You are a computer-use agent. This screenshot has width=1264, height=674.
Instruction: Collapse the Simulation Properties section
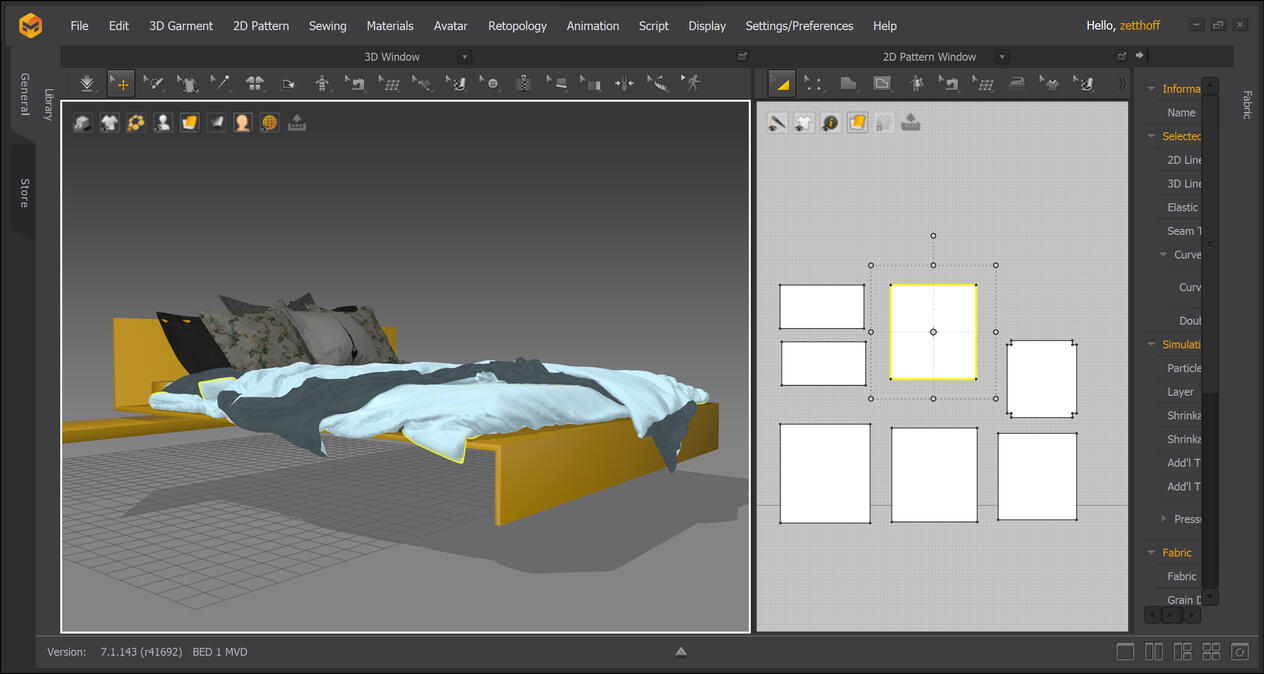click(1152, 344)
